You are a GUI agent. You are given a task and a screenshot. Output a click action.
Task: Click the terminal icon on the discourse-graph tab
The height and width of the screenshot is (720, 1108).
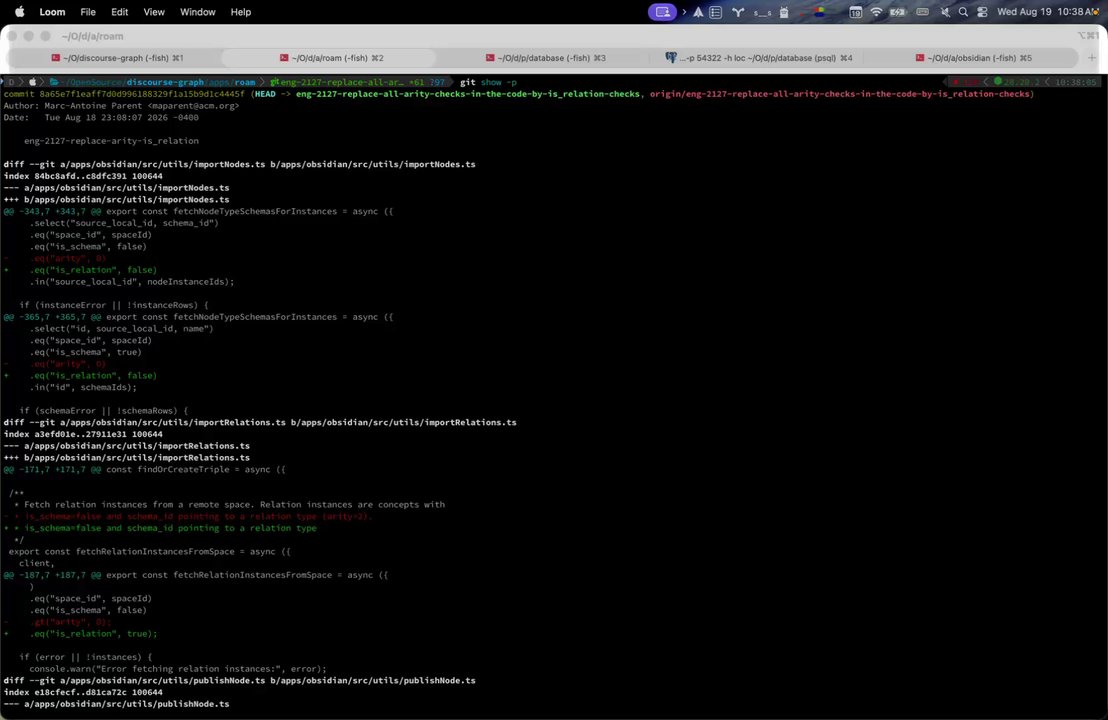click(x=56, y=58)
